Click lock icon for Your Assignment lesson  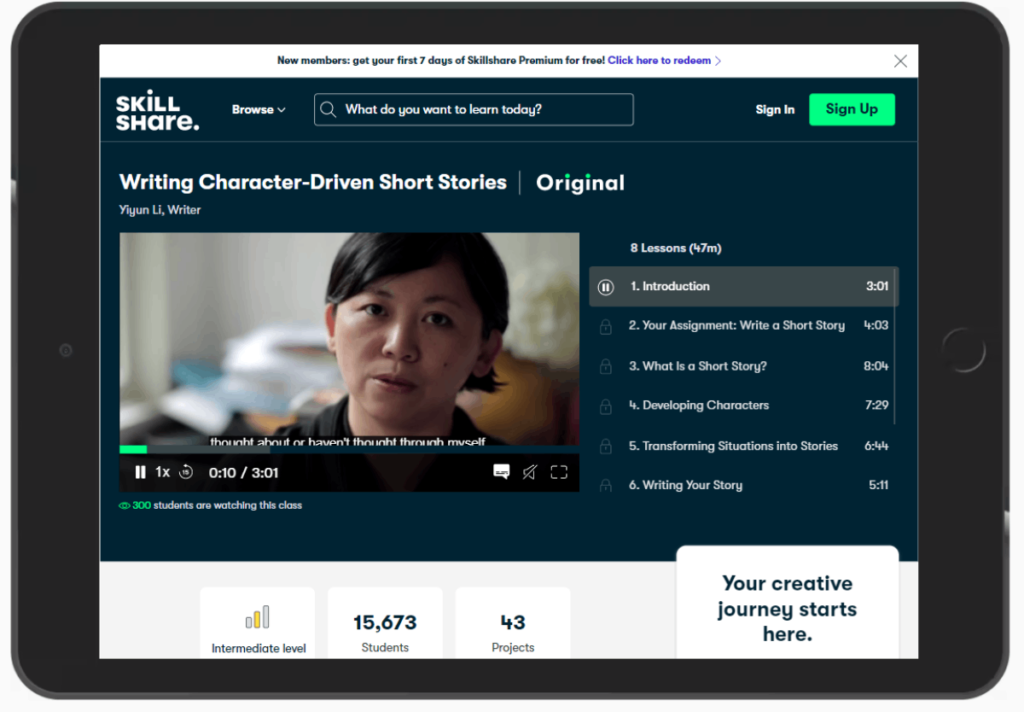605,327
